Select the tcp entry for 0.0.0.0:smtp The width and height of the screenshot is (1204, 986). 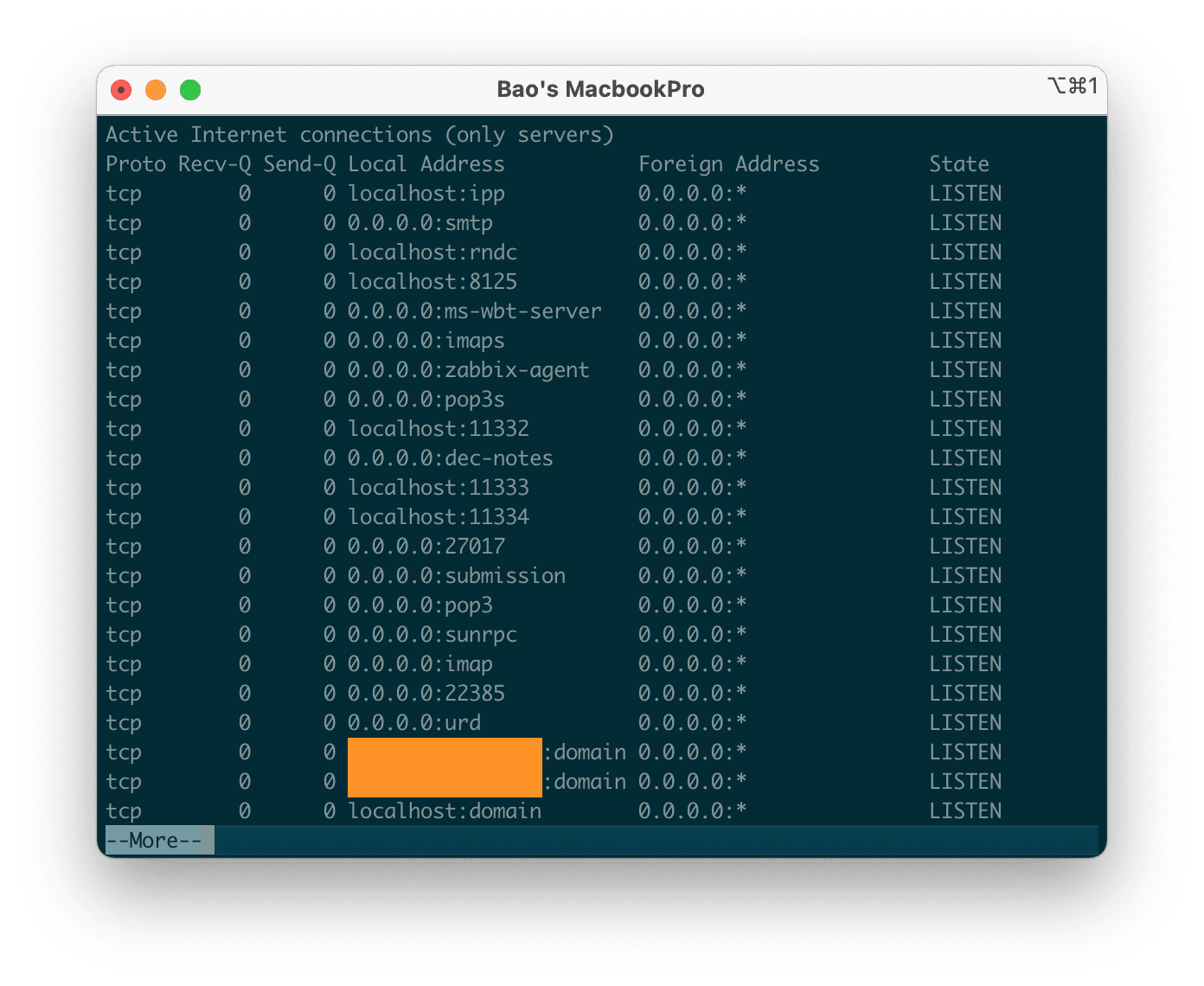coord(420,222)
